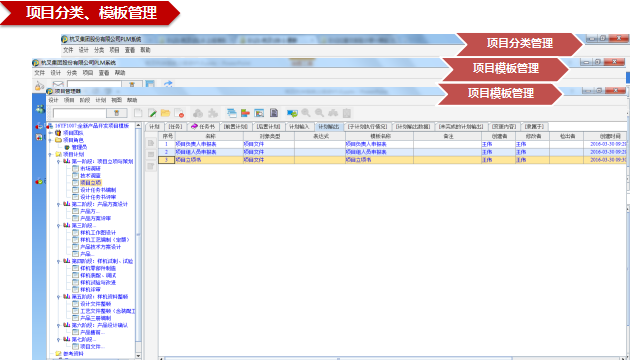Collapse the 第五阶段 phase node
The height and width of the screenshot is (360, 632).
click(58, 297)
